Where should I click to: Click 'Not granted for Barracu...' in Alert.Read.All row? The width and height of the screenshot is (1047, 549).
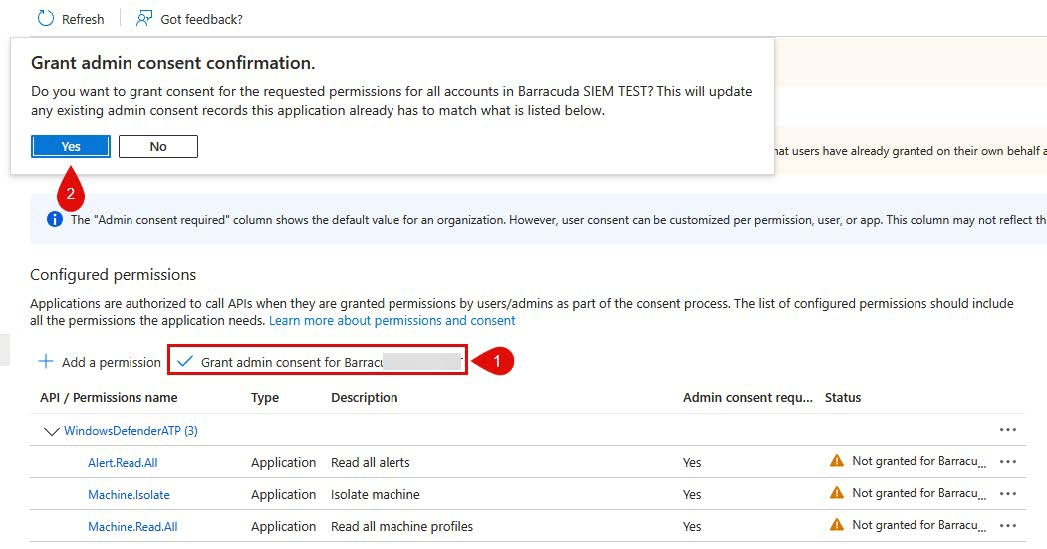coord(919,461)
